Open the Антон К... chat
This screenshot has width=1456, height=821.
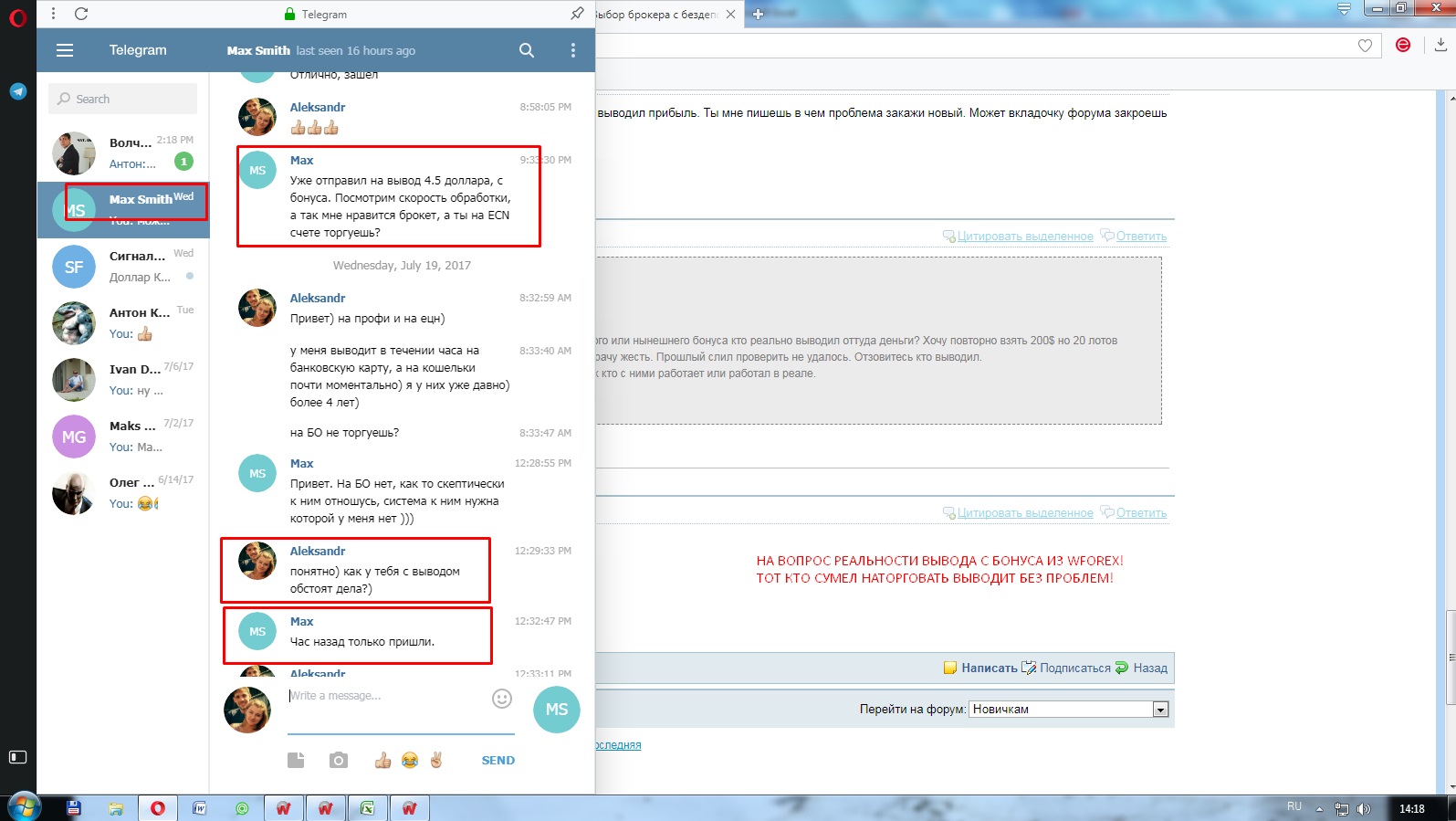pos(123,322)
